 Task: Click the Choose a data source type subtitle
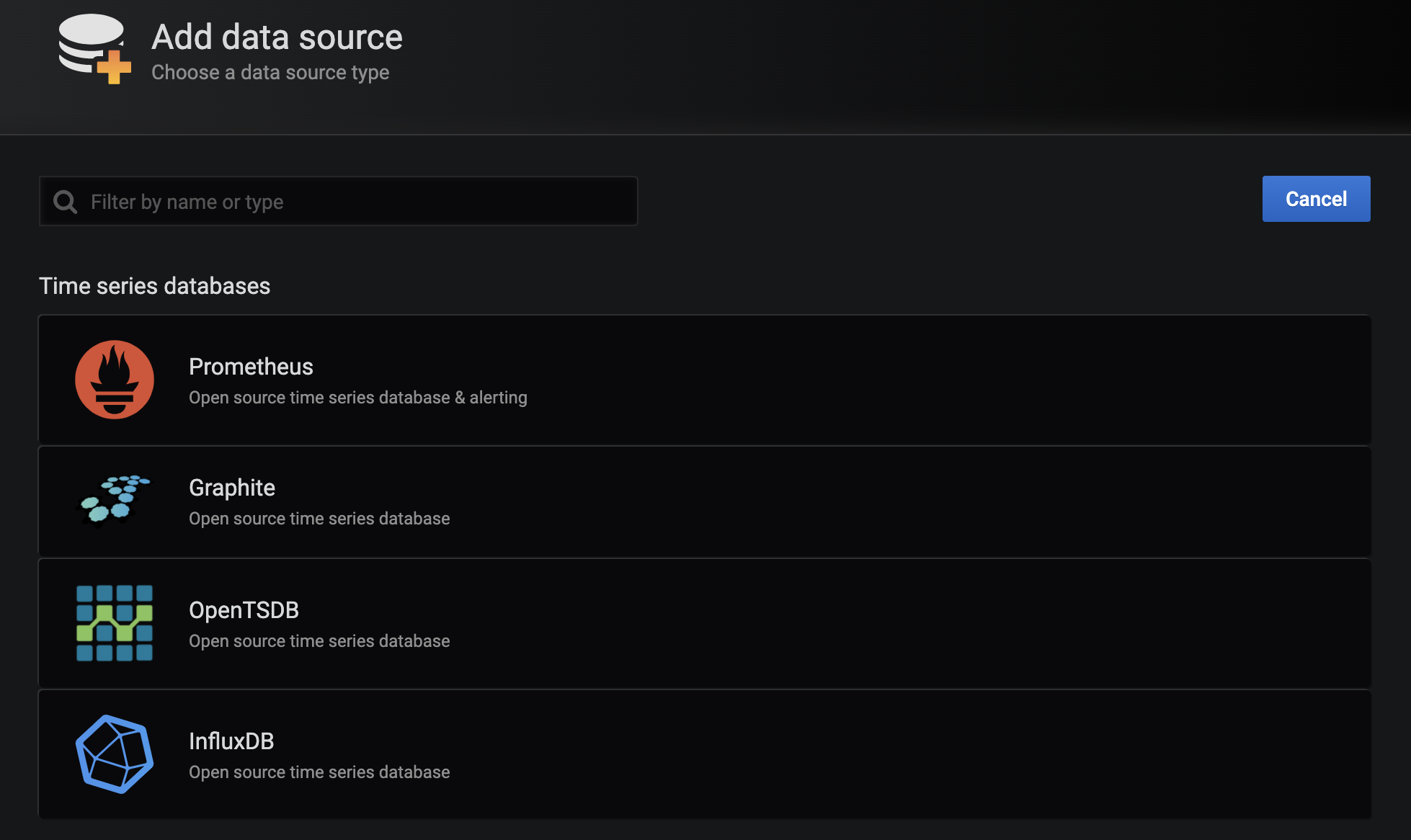270,73
